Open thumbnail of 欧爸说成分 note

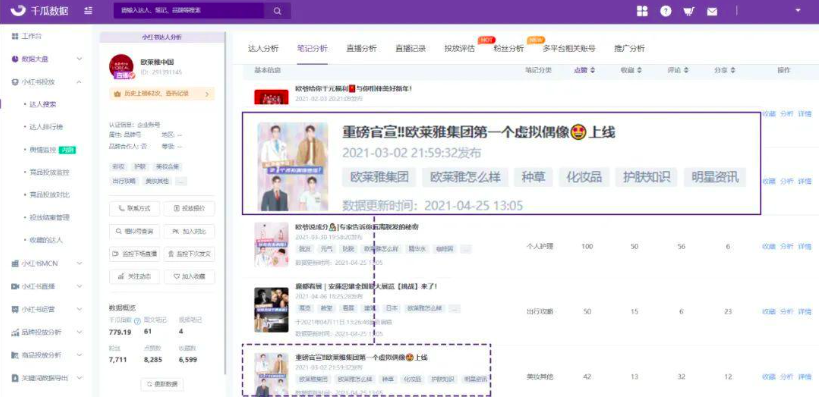(x=271, y=245)
